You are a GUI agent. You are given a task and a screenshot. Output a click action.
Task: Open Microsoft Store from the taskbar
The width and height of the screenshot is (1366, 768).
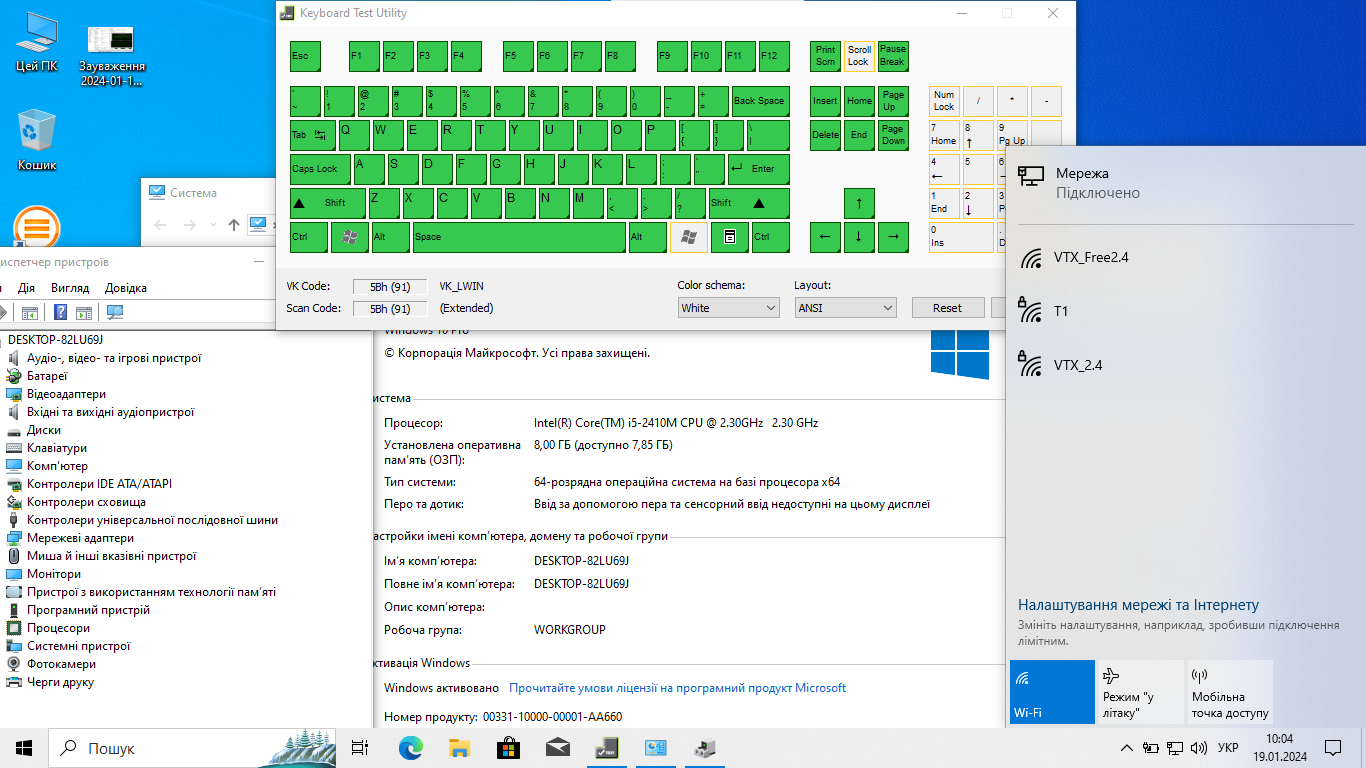click(508, 748)
